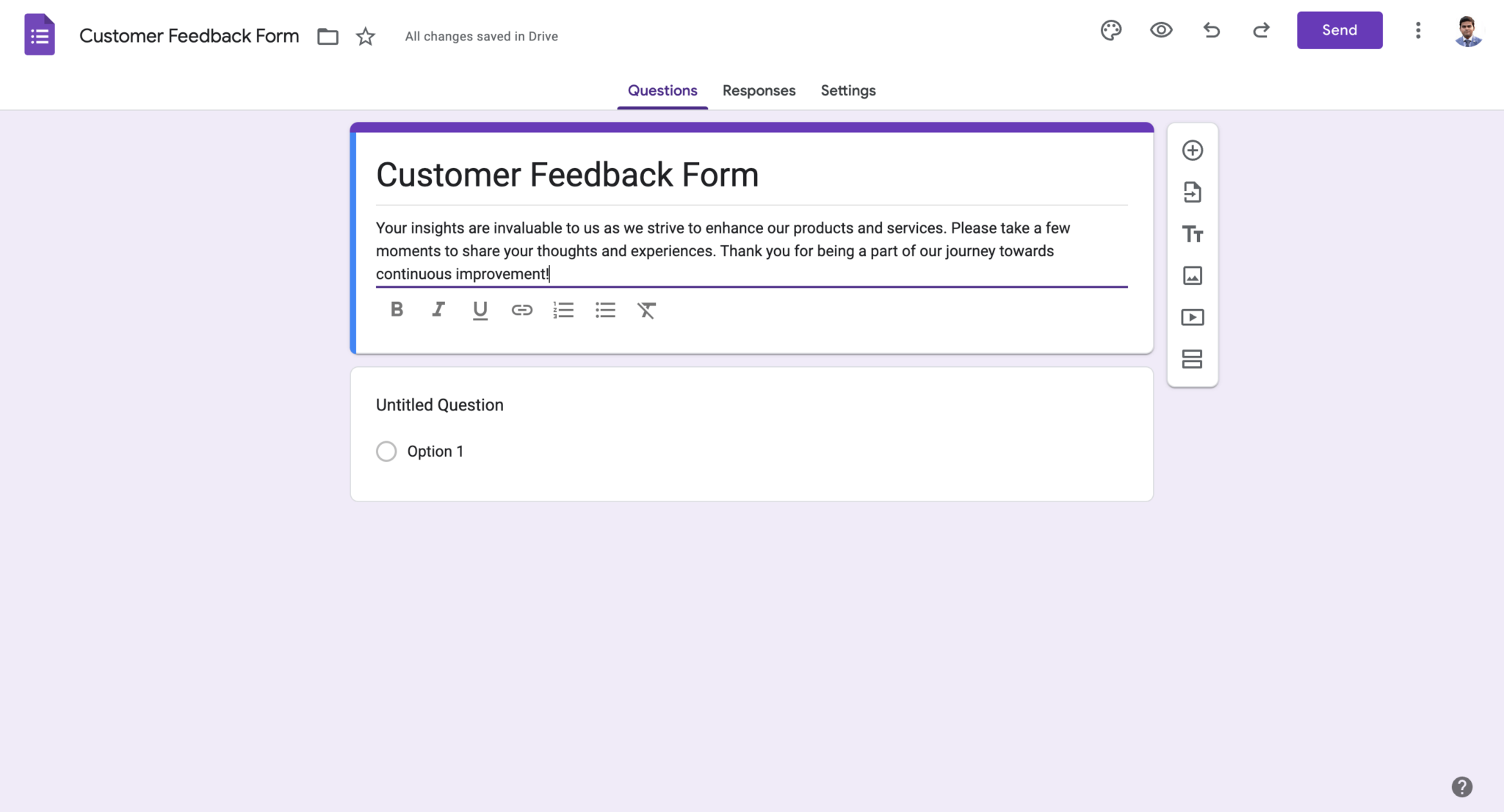Add a new section to the form
The height and width of the screenshot is (812, 1504).
tap(1192, 359)
